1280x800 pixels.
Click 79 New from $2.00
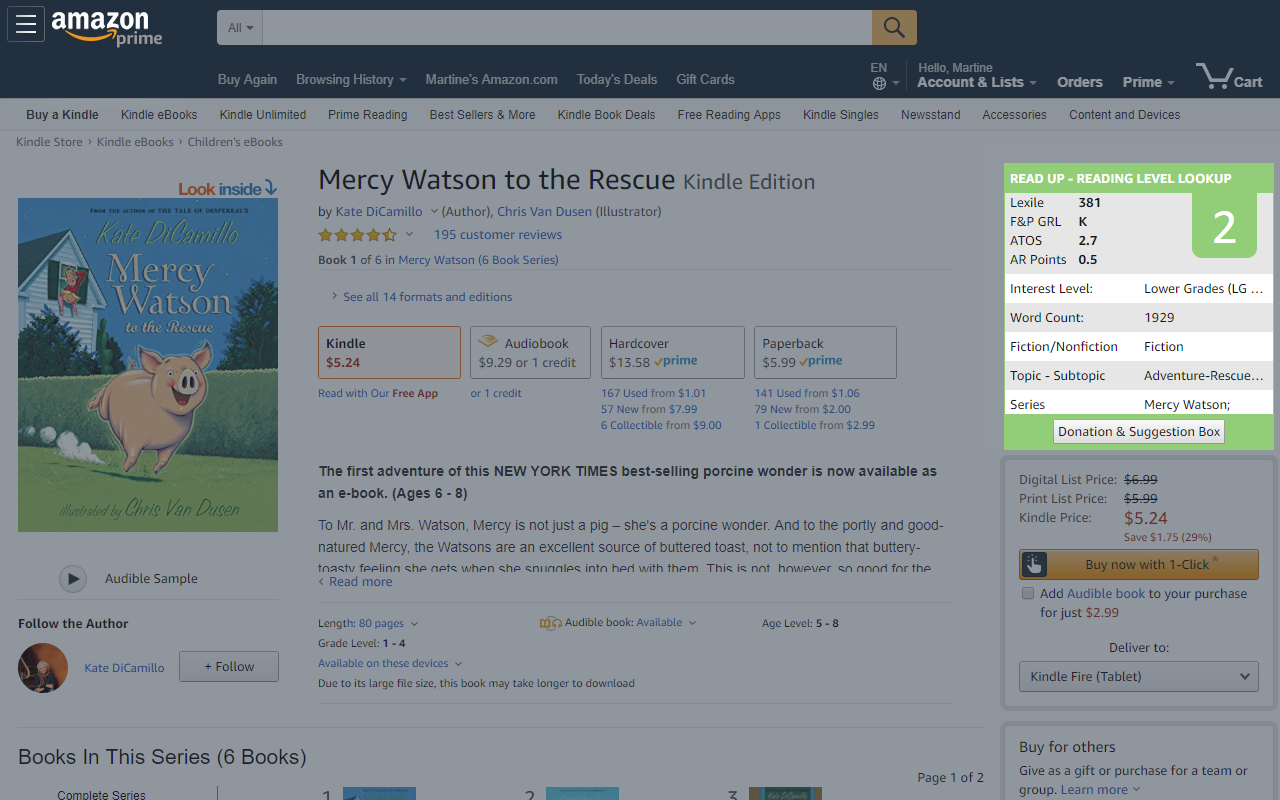pyautogui.click(x=803, y=409)
